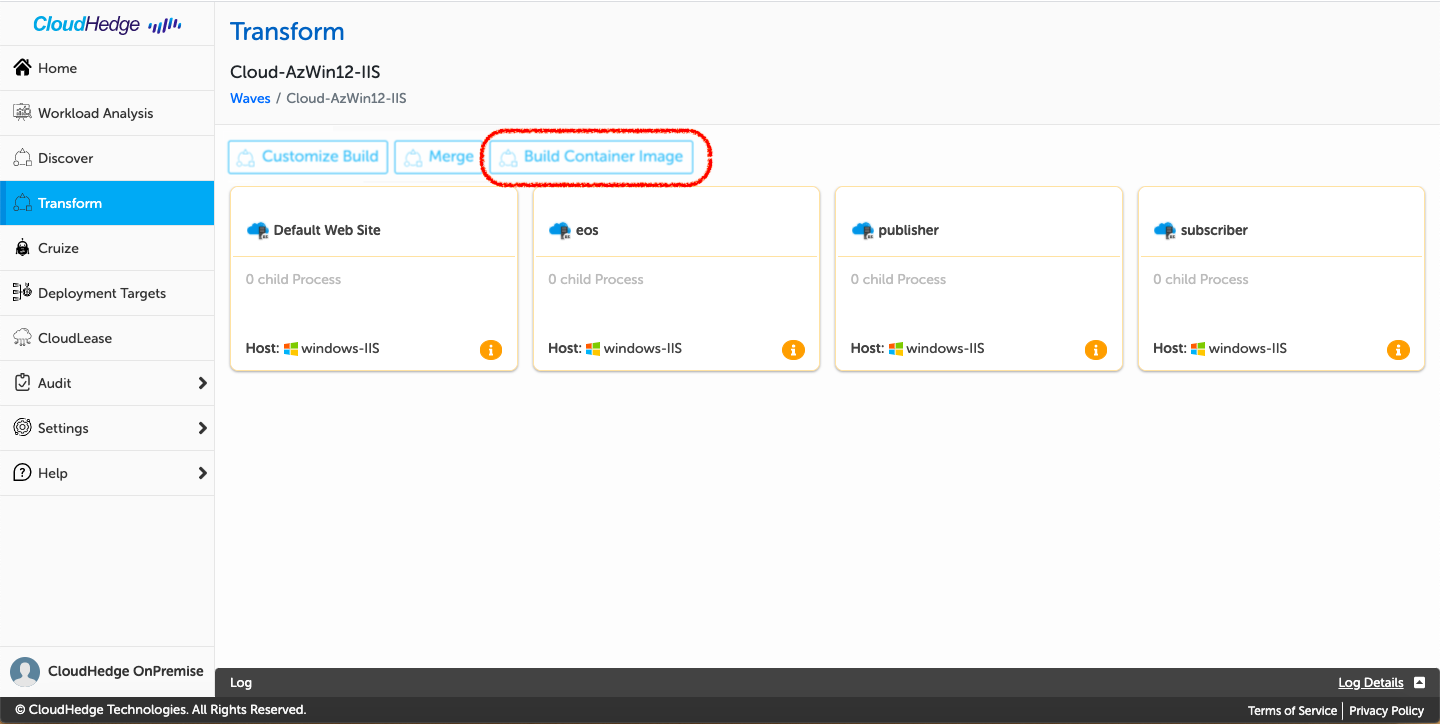This screenshot has width=1440, height=724.
Task: Click the info icon on Default Web Site card
Action: point(490,350)
